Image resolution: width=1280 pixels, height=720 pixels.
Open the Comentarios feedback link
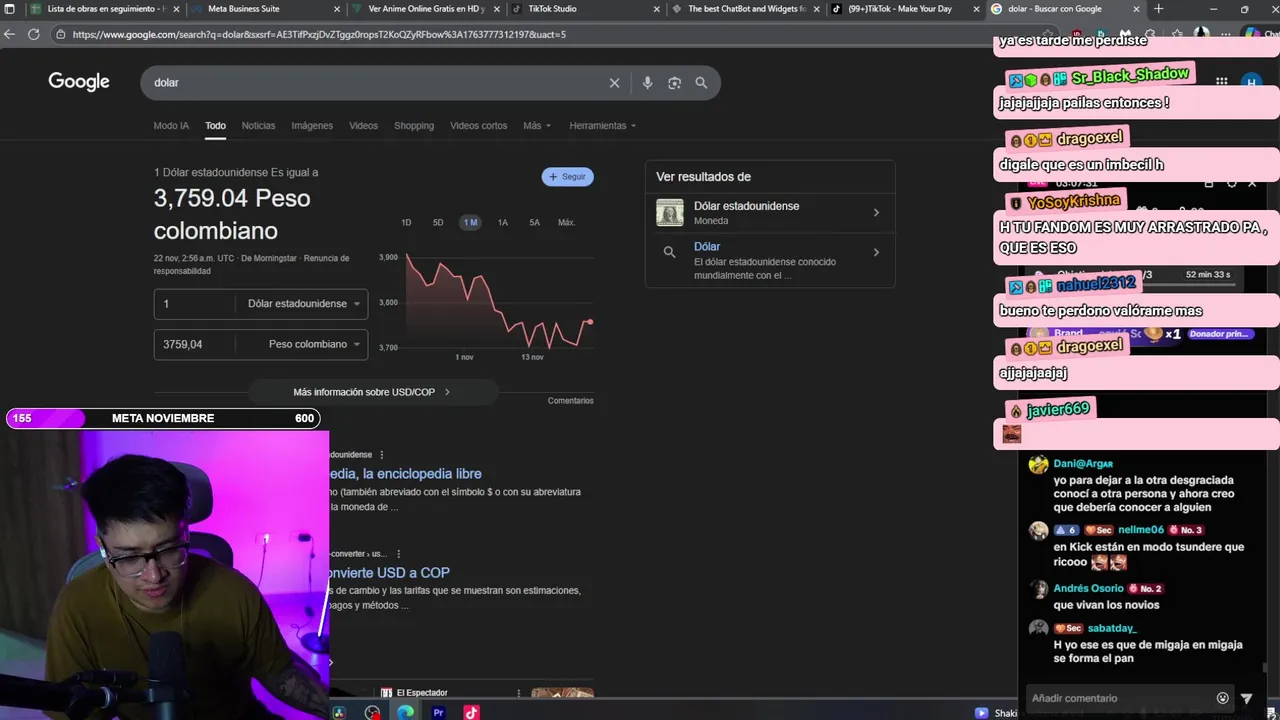[570, 401]
